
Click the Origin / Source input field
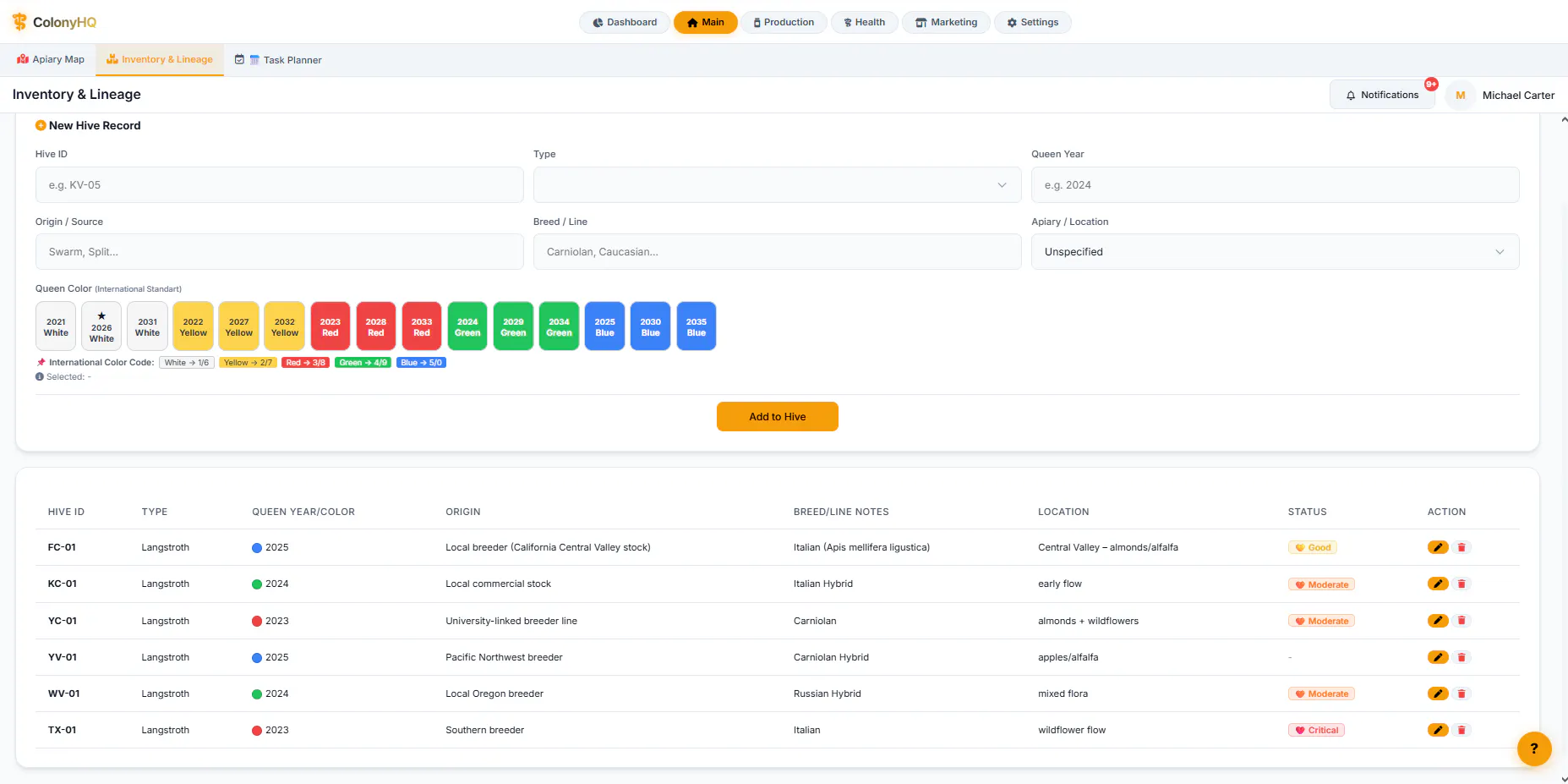tap(279, 252)
